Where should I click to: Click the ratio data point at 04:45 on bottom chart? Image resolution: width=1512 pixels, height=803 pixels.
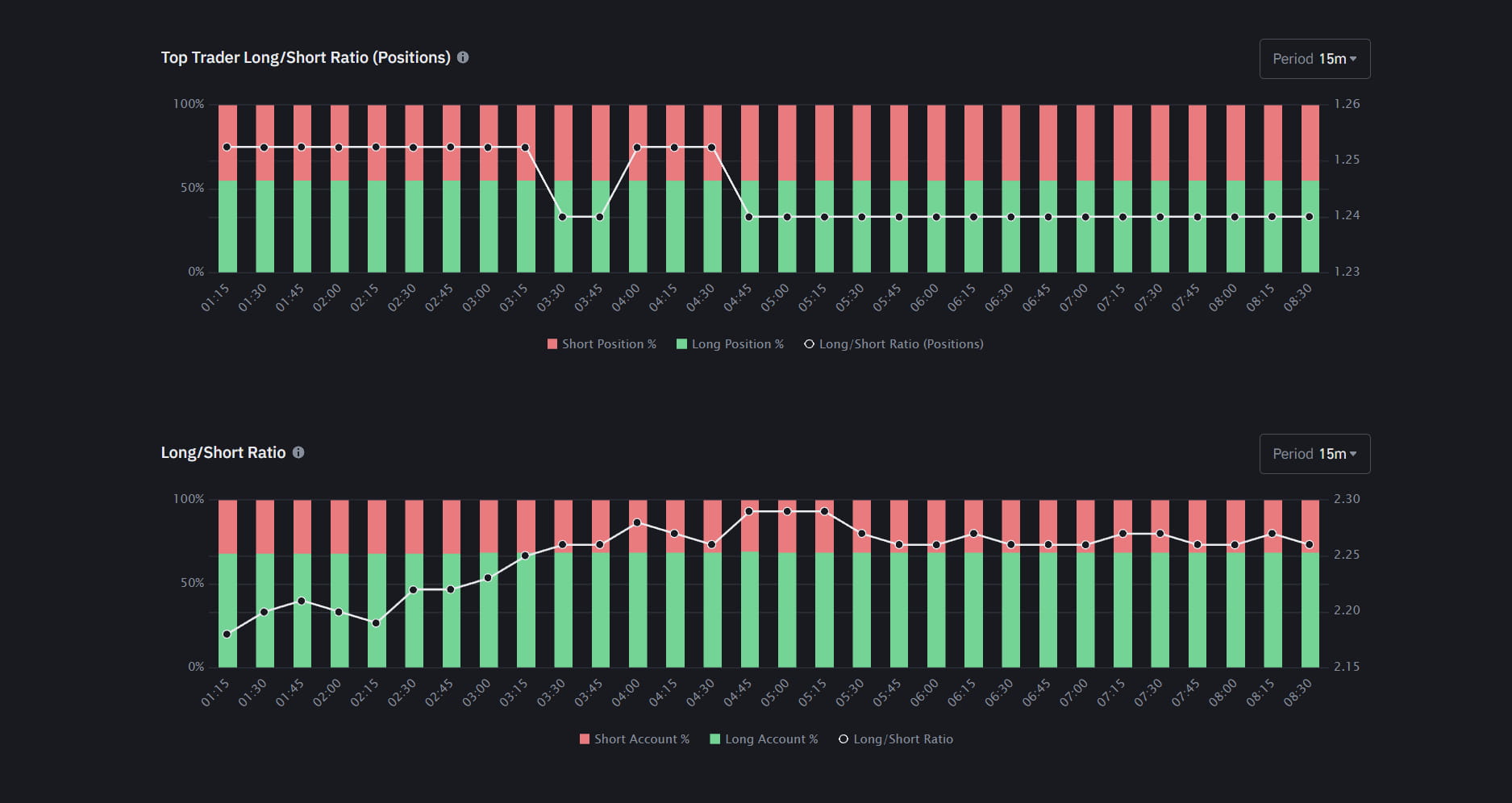pos(749,510)
